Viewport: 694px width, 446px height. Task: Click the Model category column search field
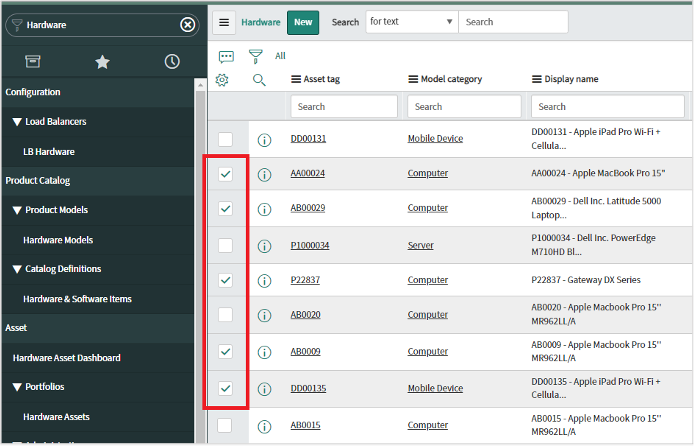point(464,107)
